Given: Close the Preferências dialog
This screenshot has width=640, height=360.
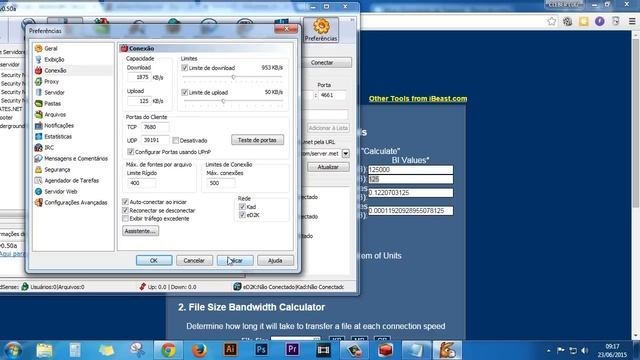Looking at the screenshot, I should pyautogui.click(x=286, y=29).
